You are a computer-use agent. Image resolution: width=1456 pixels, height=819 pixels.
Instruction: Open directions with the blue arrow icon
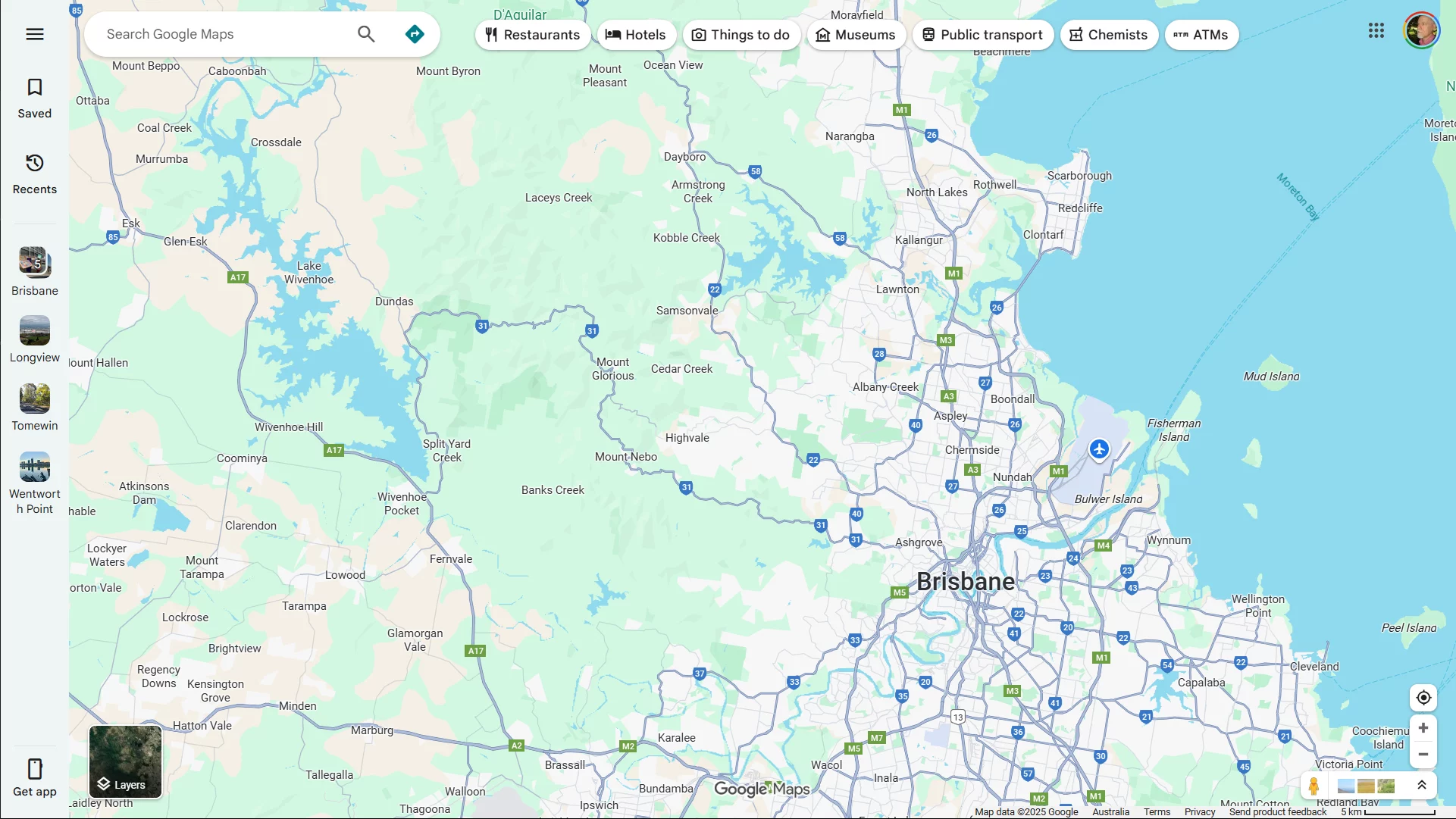[415, 34]
